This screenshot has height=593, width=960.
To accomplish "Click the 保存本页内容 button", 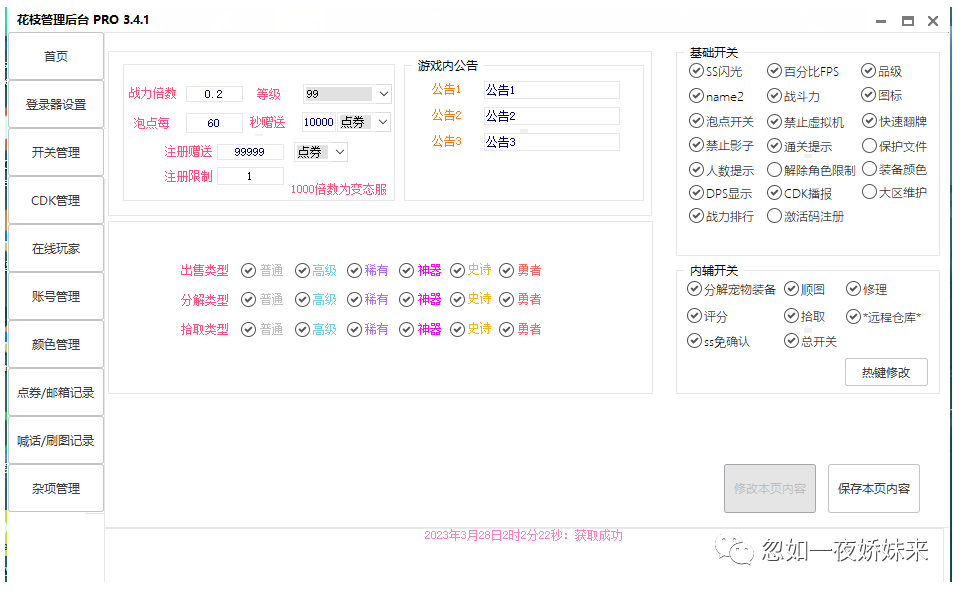I will click(873, 489).
